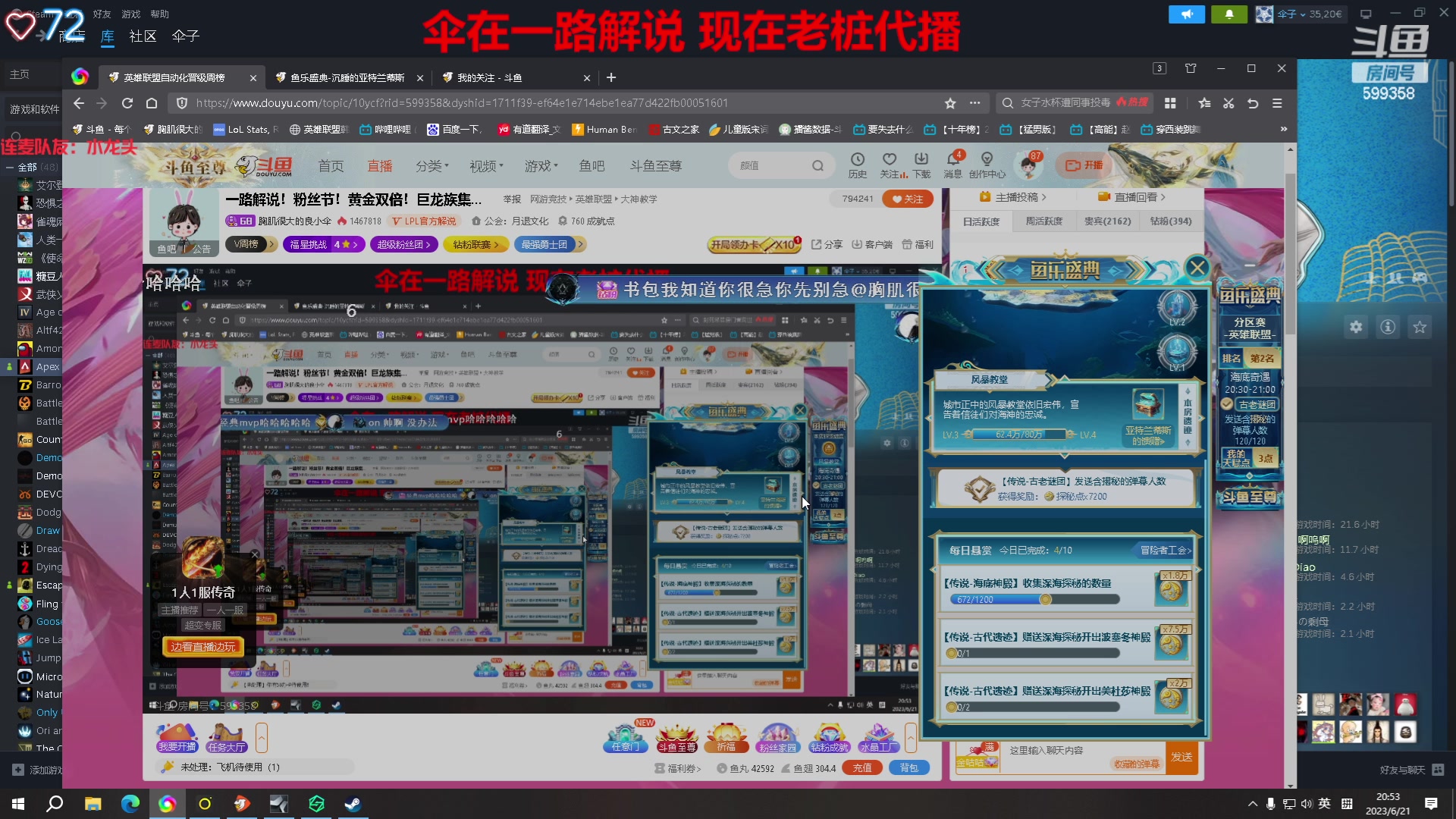
Task: Open a new browser tab
Action: [x=611, y=77]
